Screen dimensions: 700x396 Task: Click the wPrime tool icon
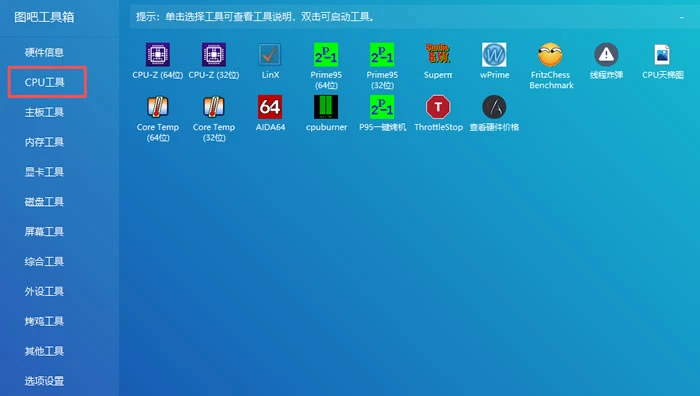494,54
